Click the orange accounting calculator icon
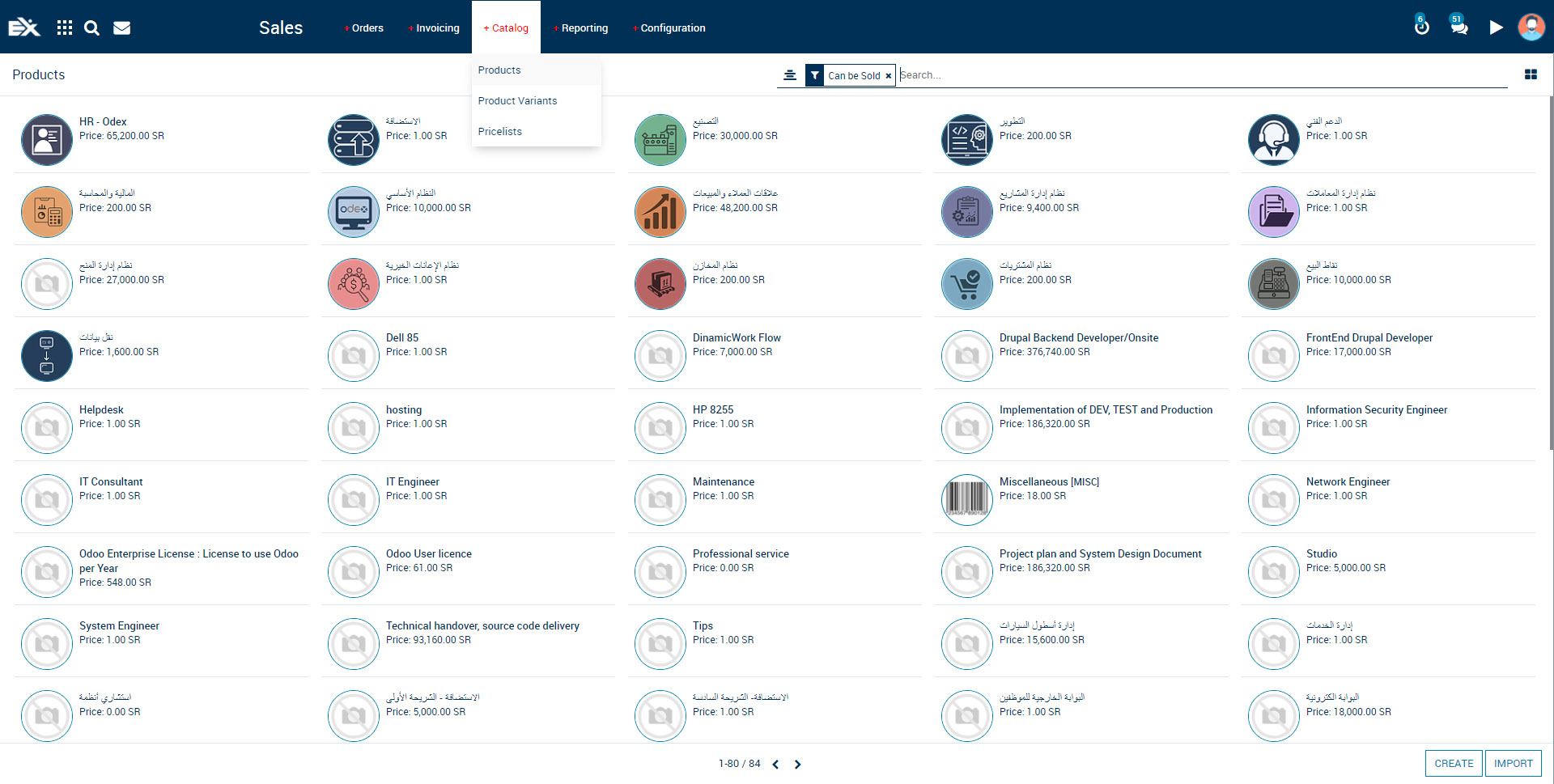 click(47, 212)
